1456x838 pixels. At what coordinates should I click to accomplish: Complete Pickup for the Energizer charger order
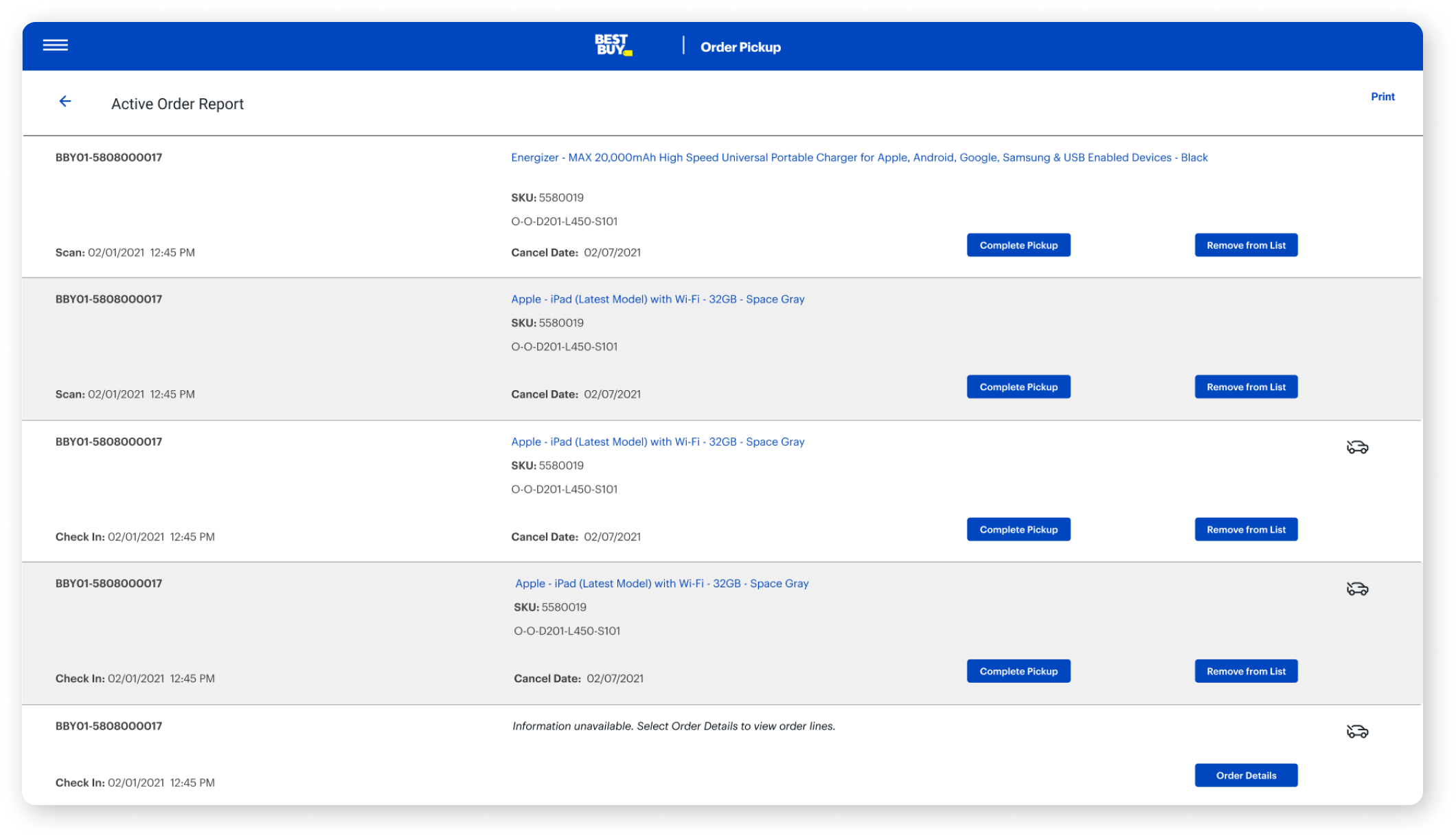tap(1018, 245)
